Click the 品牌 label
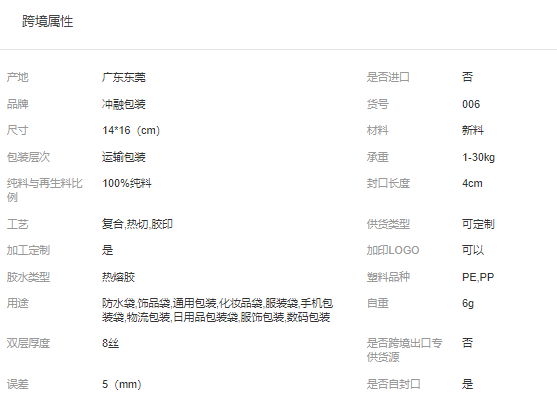The height and width of the screenshot is (397, 557). tap(17, 104)
